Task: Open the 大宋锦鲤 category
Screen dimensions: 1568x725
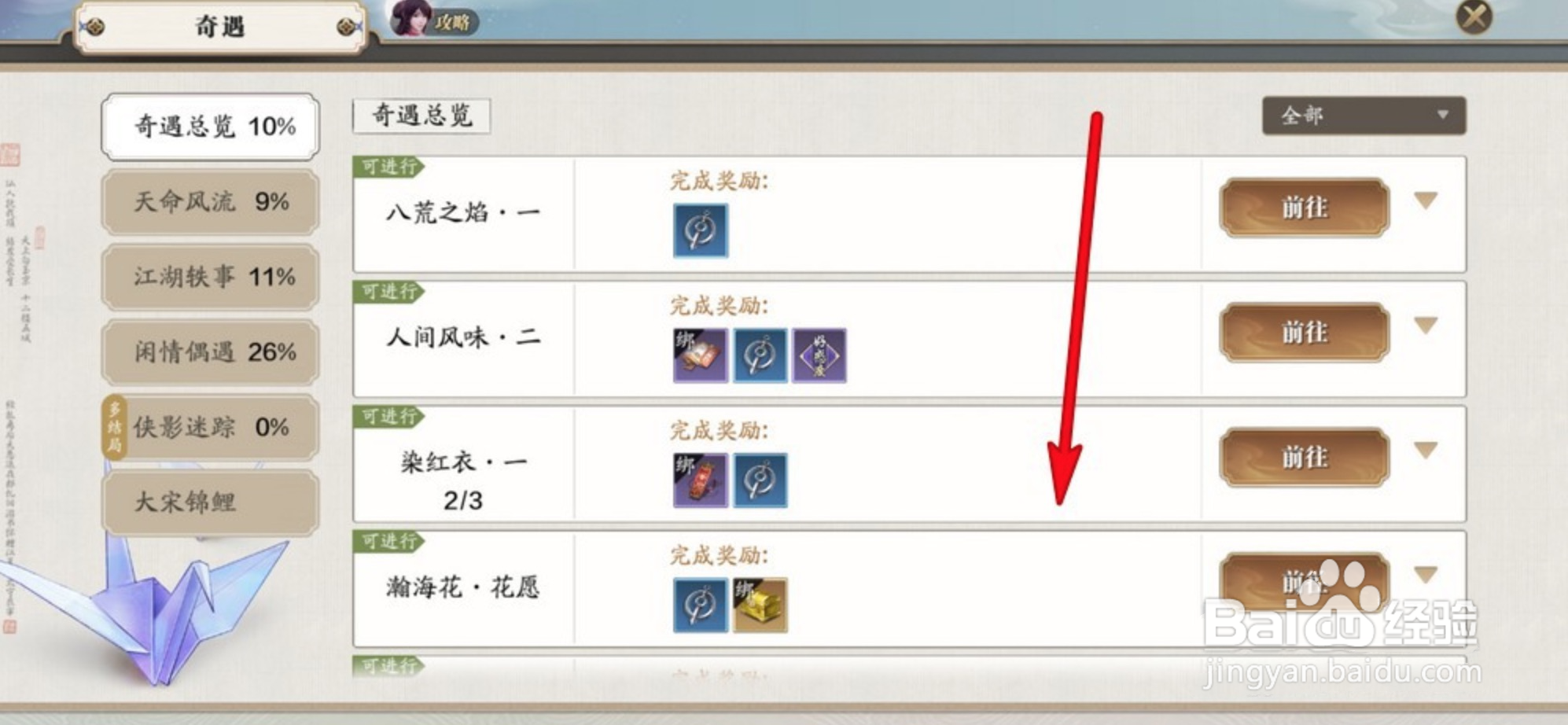Action: 211,502
